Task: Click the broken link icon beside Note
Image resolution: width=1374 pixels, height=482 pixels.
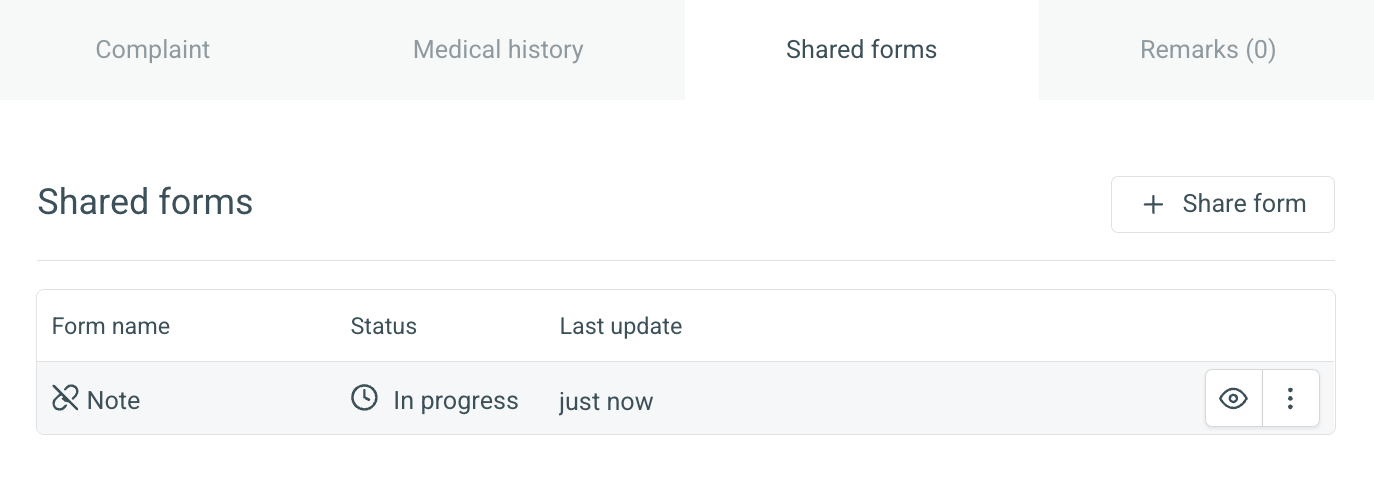Action: coord(65,398)
